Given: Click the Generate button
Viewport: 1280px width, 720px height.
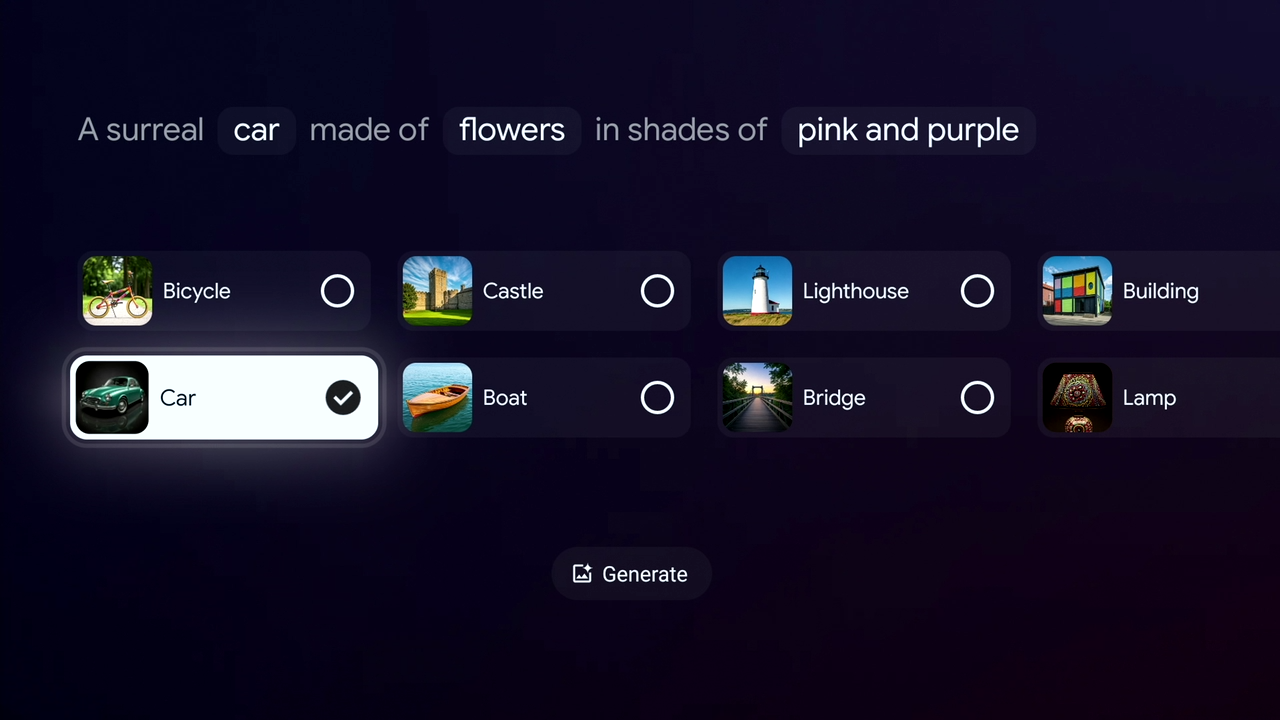Looking at the screenshot, I should point(631,574).
